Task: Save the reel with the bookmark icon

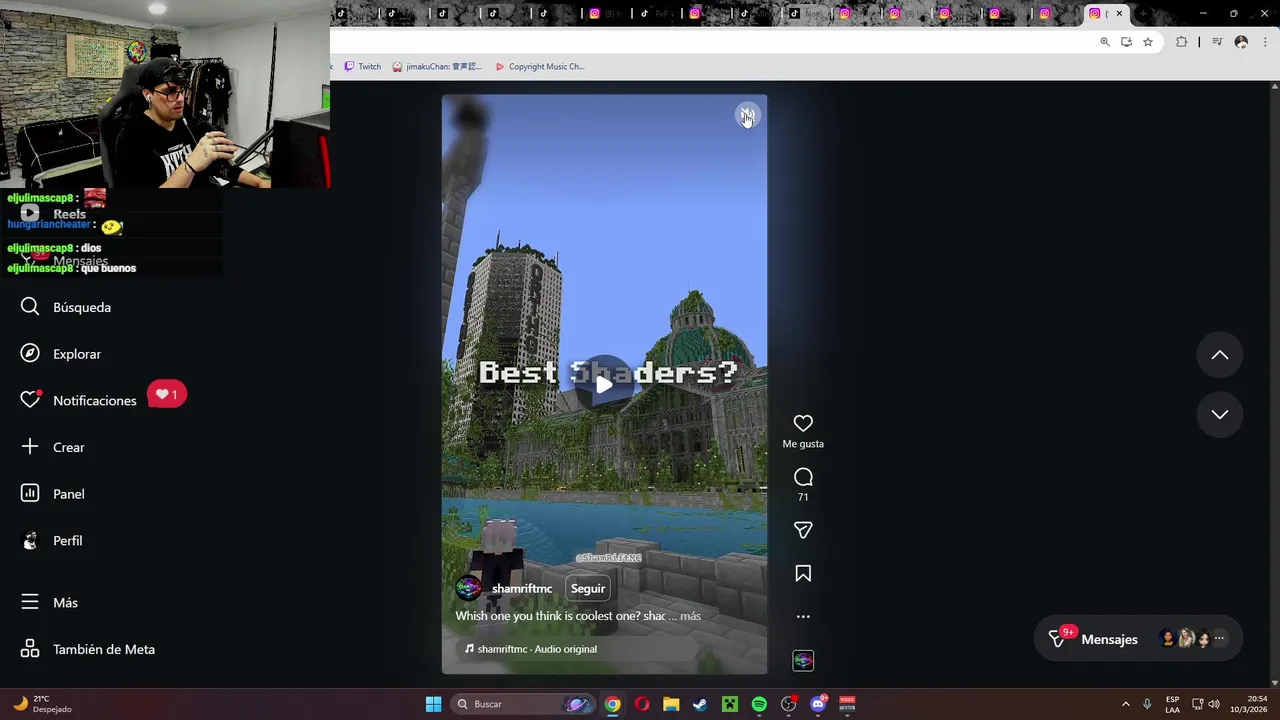Action: 803,574
